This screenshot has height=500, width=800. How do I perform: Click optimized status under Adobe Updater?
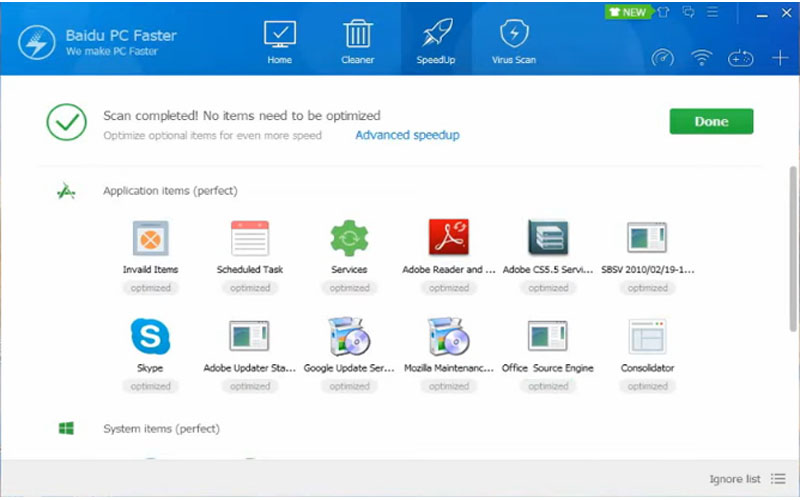(x=250, y=387)
